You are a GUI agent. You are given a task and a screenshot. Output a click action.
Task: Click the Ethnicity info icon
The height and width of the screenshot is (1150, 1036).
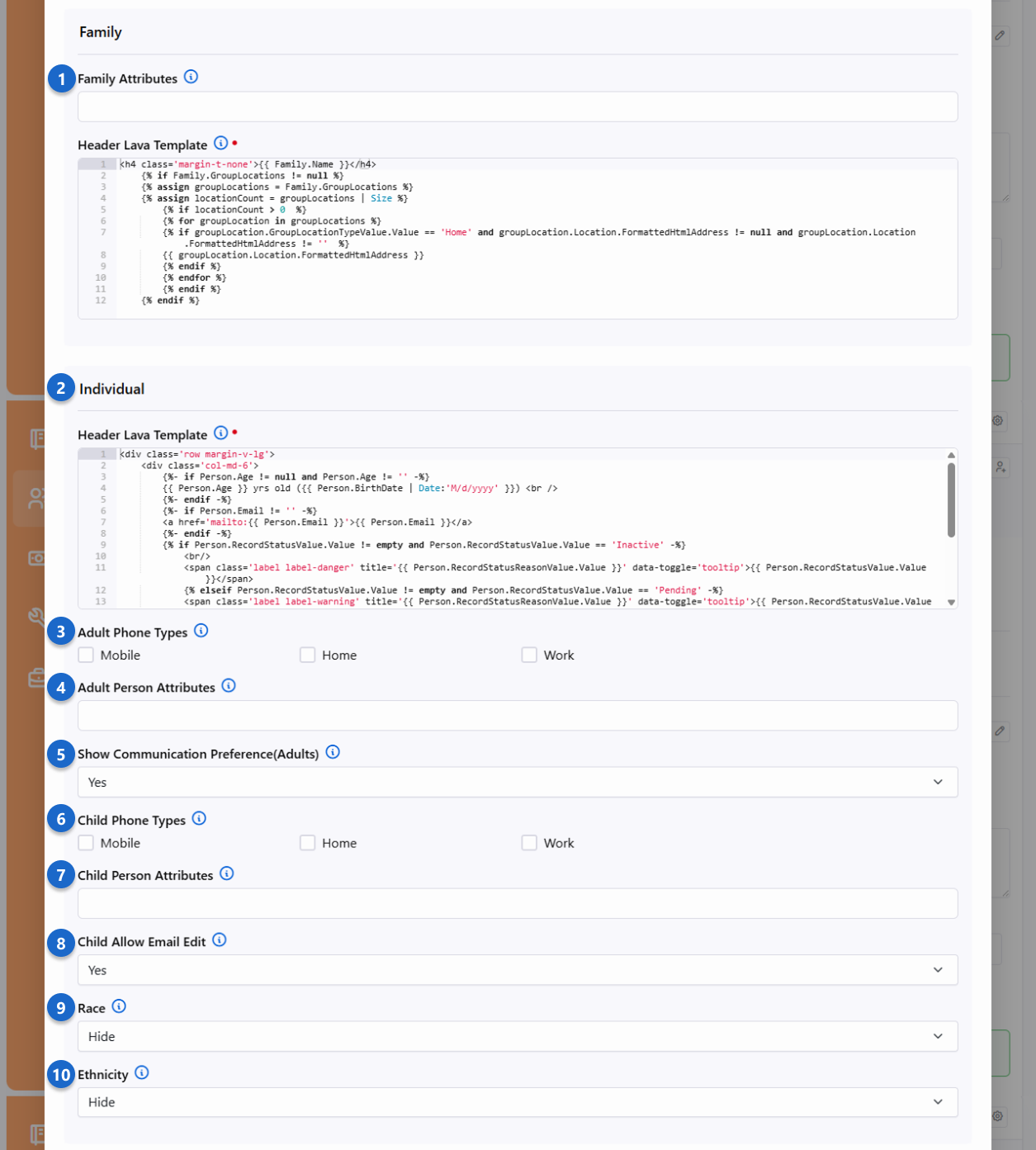(x=142, y=1072)
